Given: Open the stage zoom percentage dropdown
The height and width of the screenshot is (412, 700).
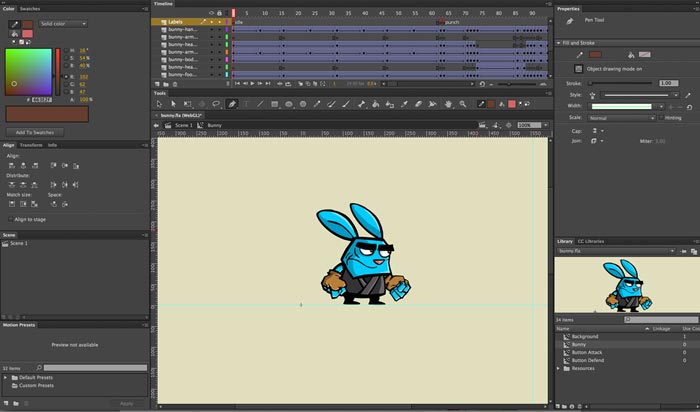Looking at the screenshot, I should pos(546,125).
